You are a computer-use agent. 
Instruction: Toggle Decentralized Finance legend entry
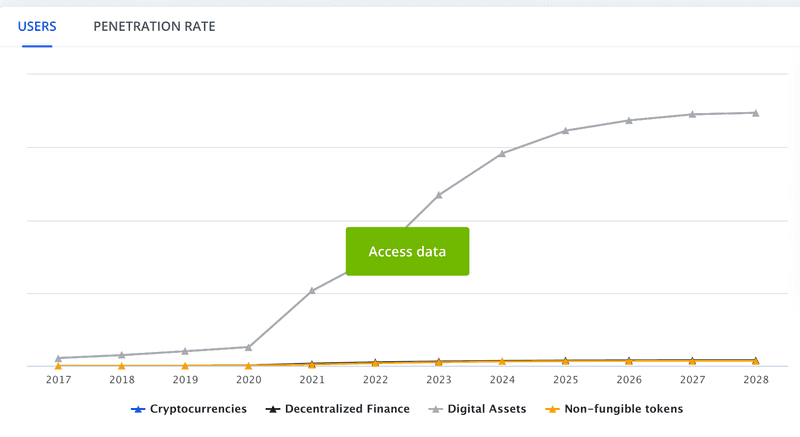338,409
